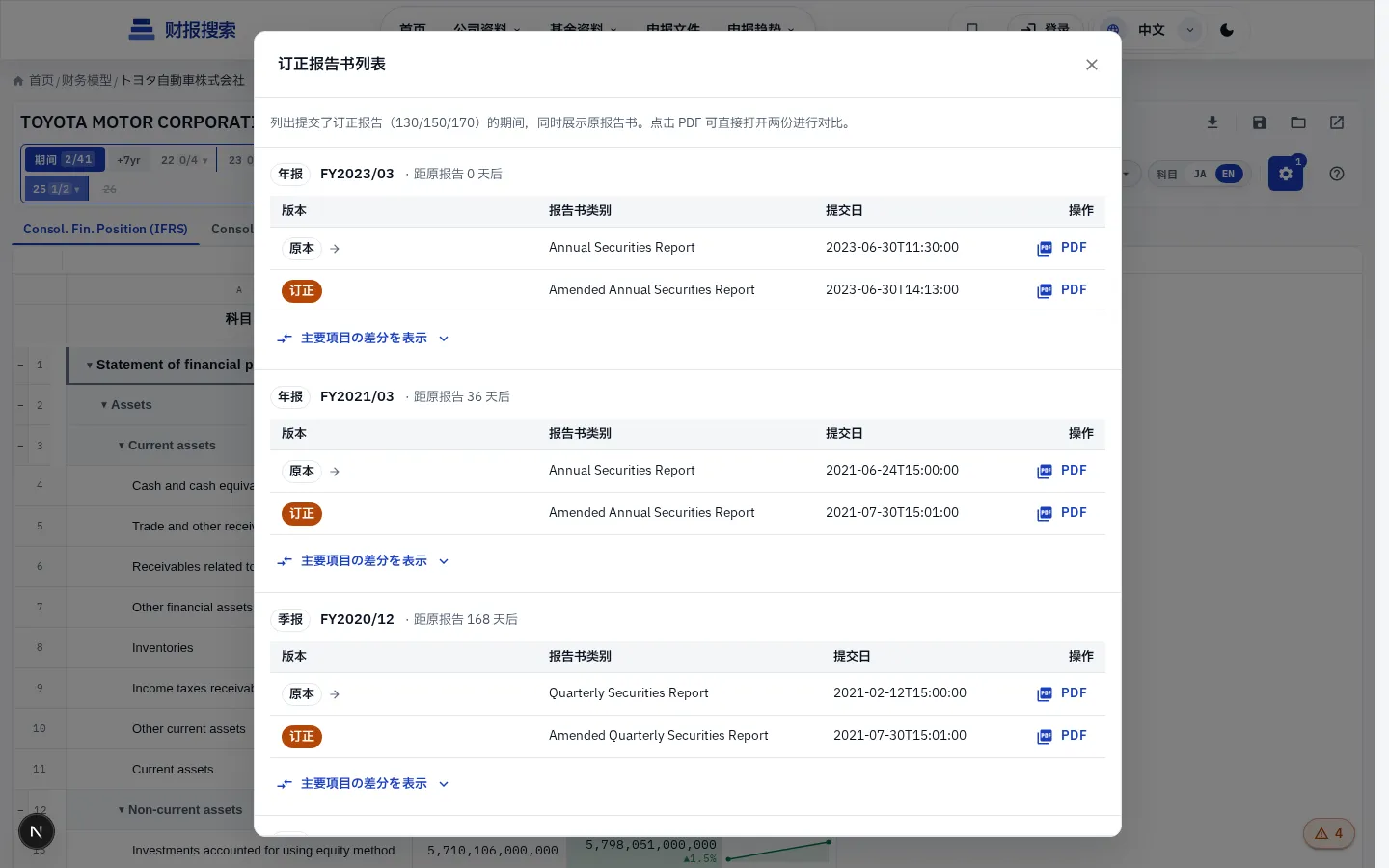1389x868 pixels.
Task: Click the open folder icon
Action: click(x=1298, y=122)
